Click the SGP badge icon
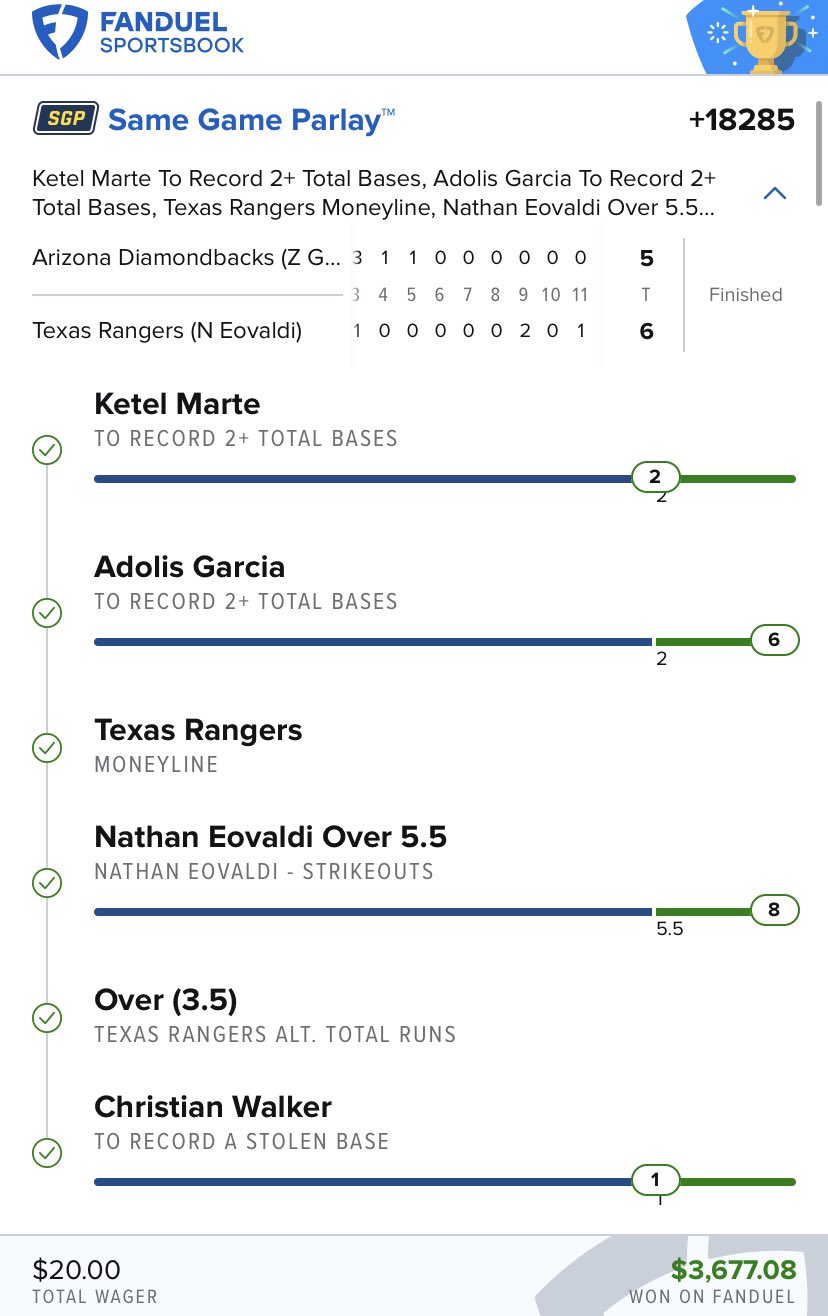The height and width of the screenshot is (1316, 828). pyautogui.click(x=65, y=120)
